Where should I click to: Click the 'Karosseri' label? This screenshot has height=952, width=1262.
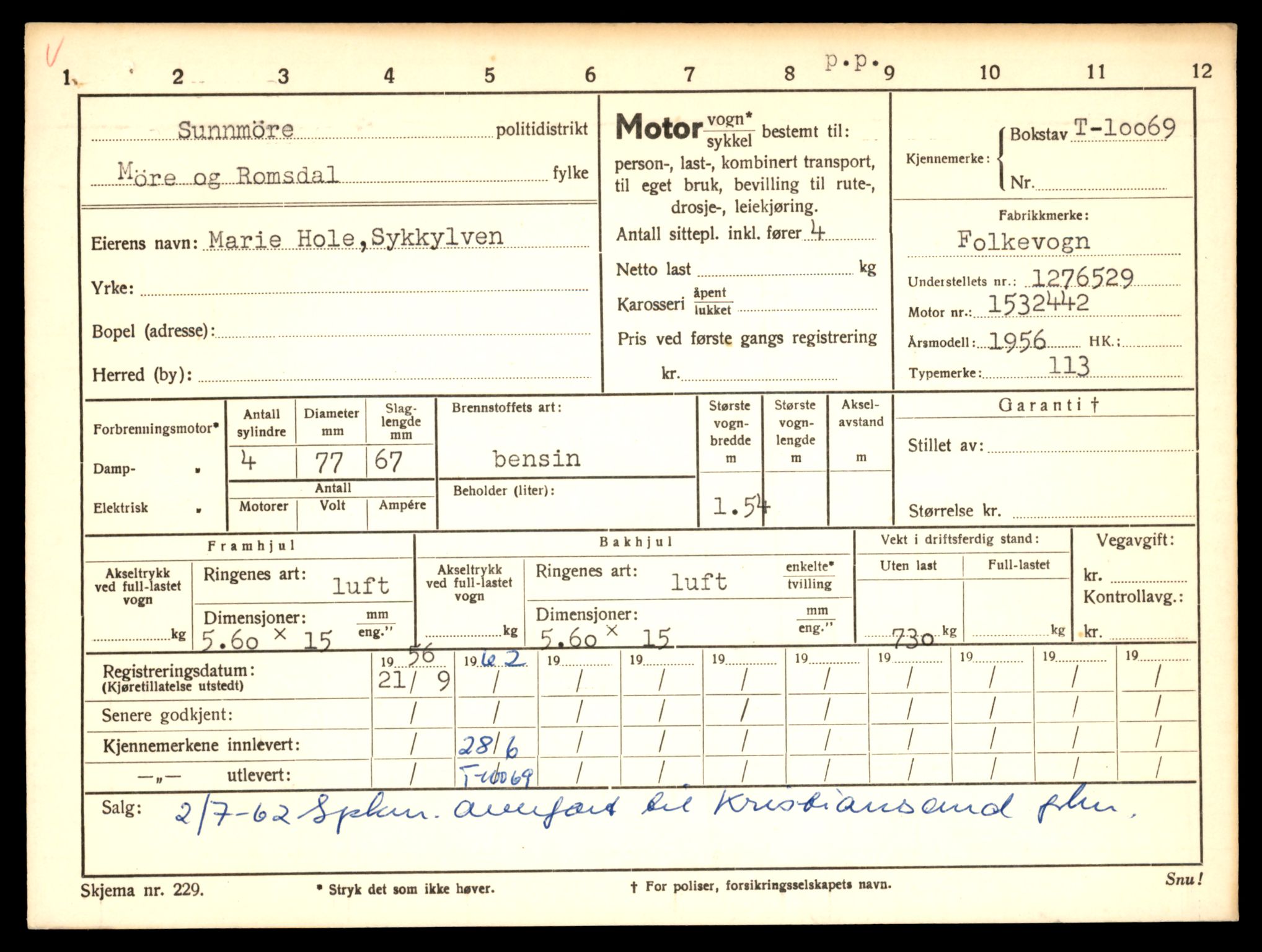click(650, 304)
